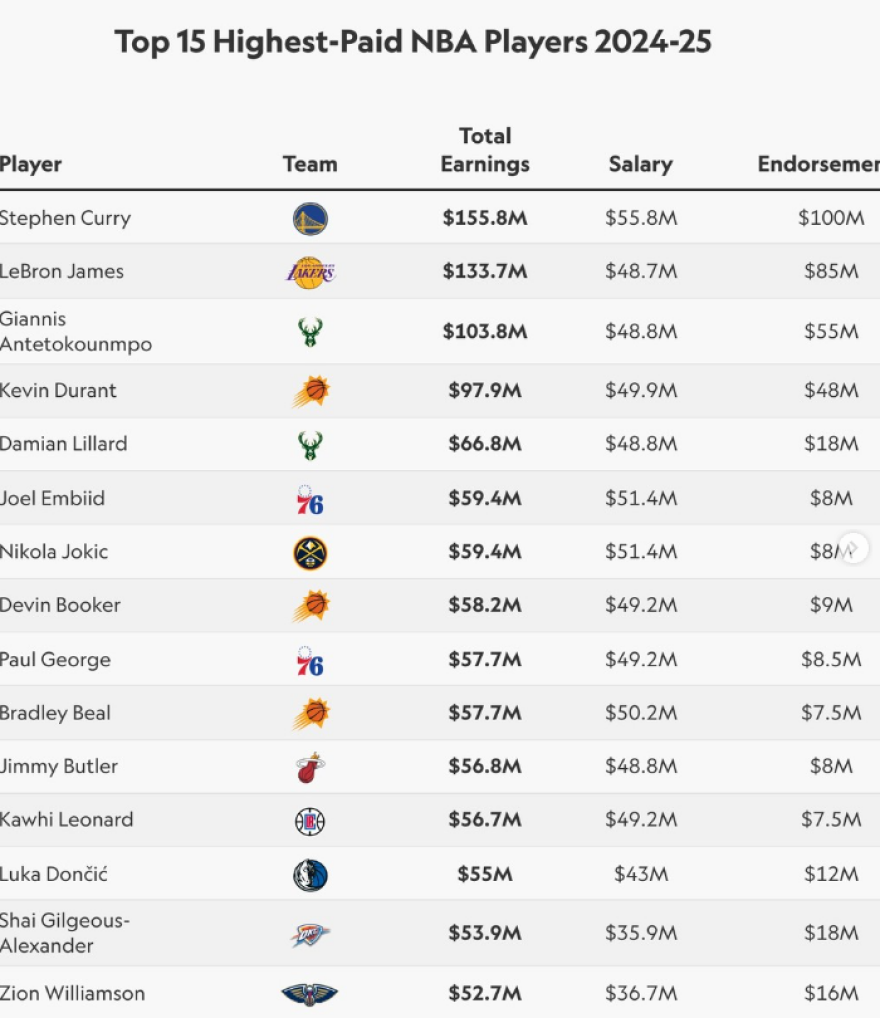The image size is (880, 1018).
Task: Click the Golden State Warriors logo
Action: point(310,218)
